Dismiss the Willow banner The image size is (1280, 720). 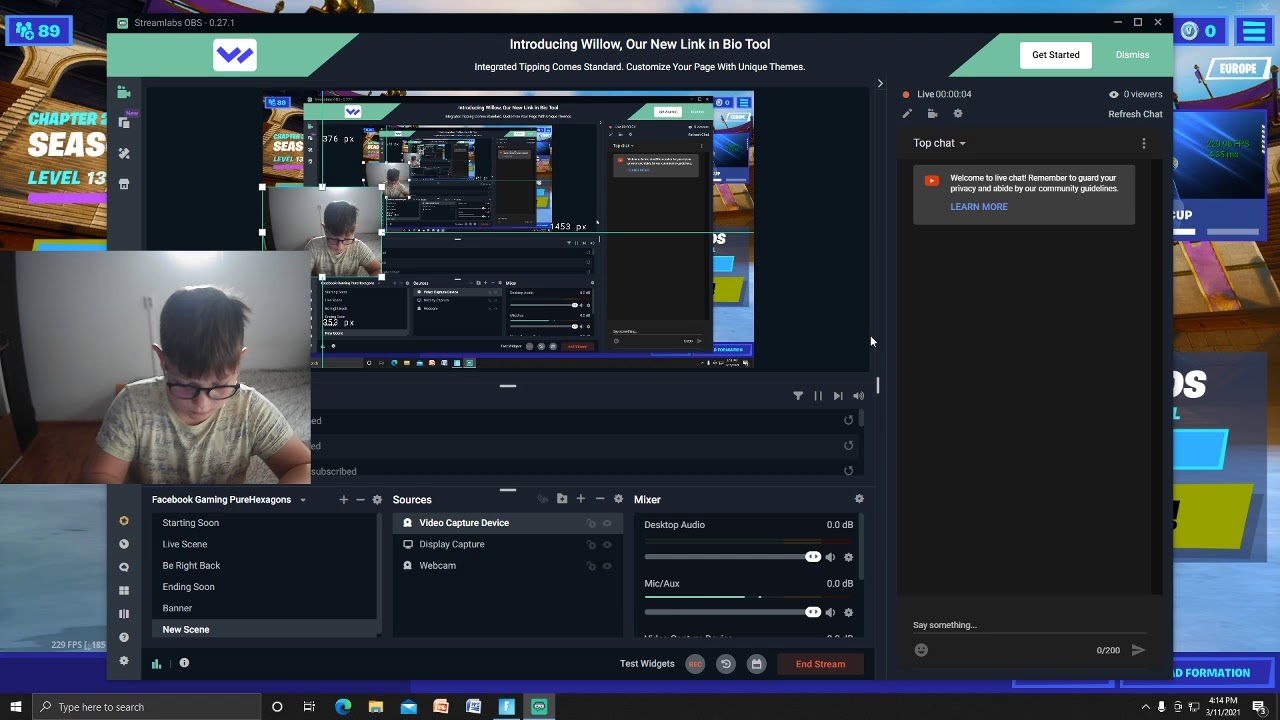[1132, 55]
